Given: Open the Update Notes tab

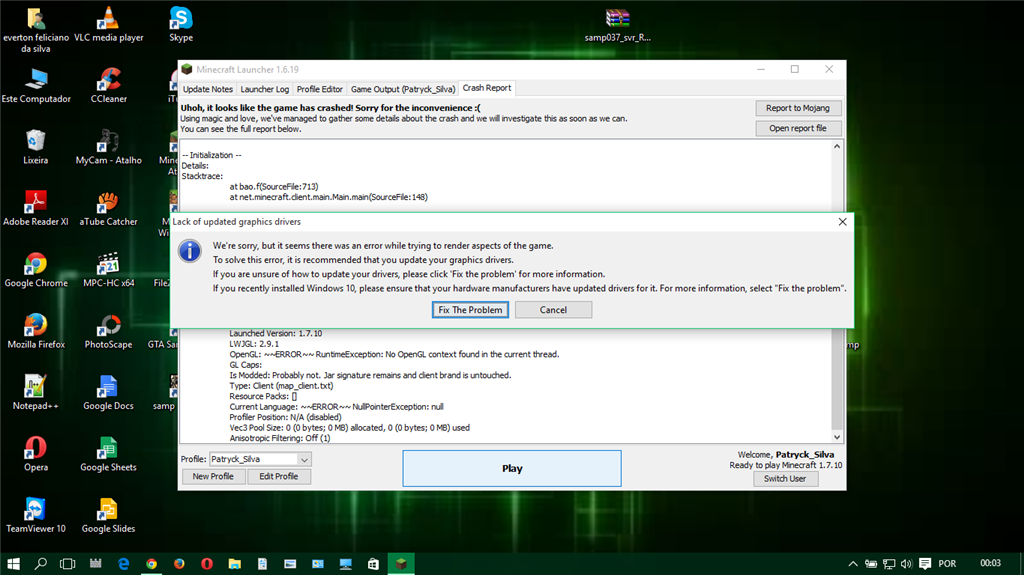Looking at the screenshot, I should (x=208, y=89).
